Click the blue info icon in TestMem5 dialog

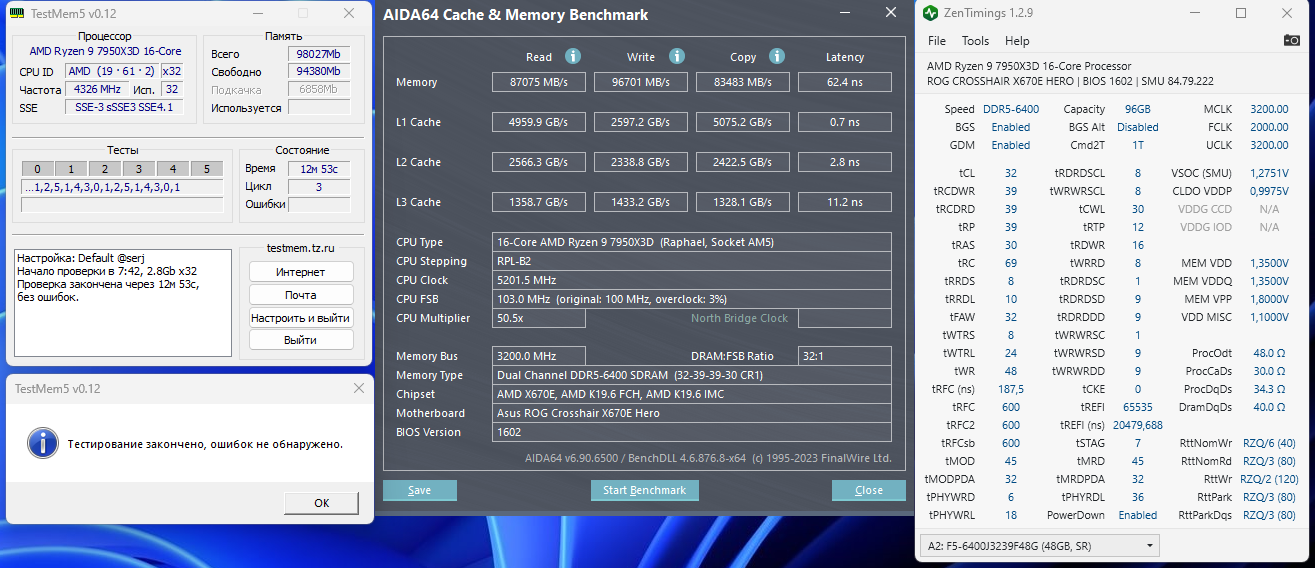click(x=42, y=443)
